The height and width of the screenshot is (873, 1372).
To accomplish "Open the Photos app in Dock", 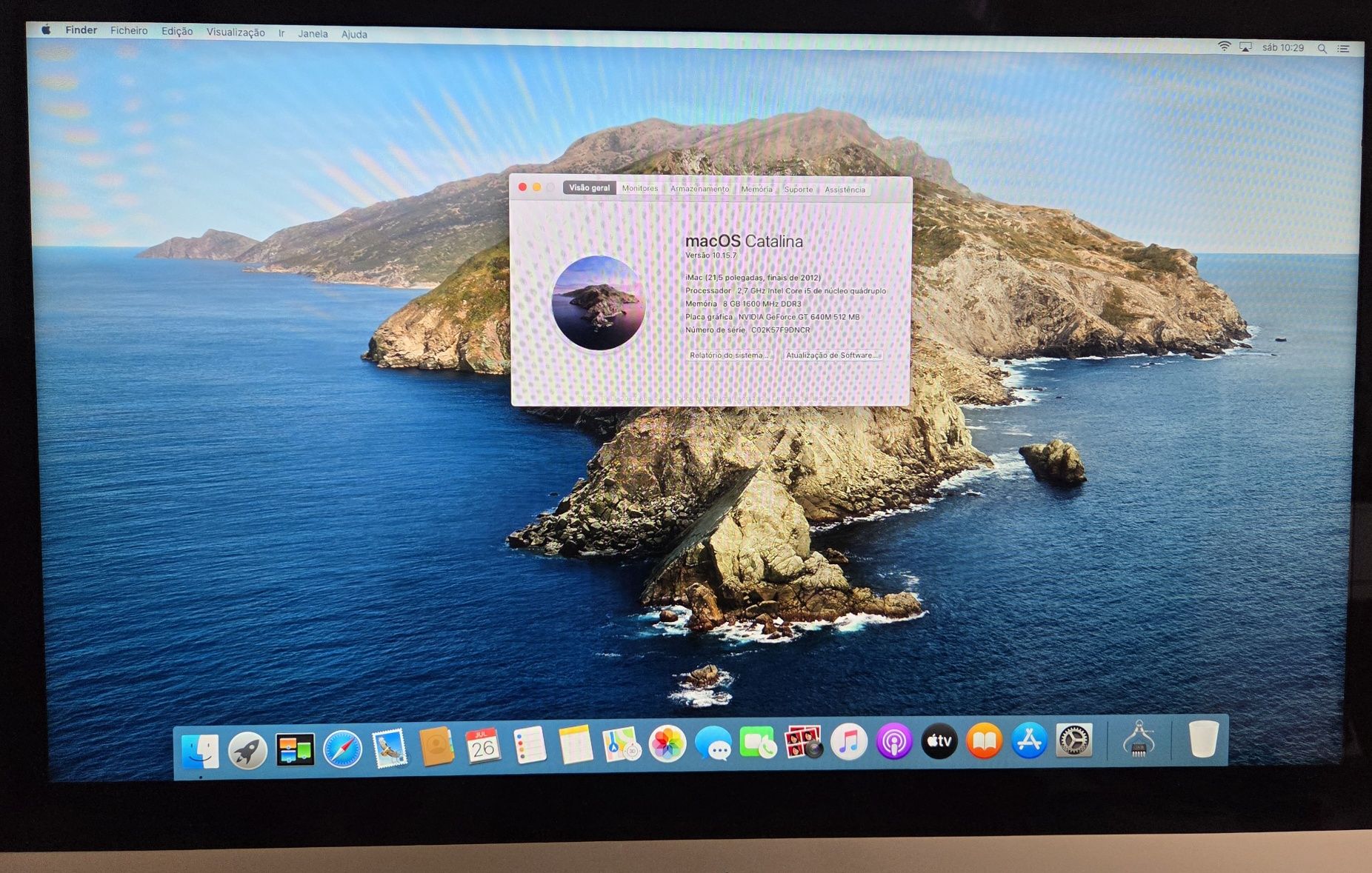I will pos(667,743).
